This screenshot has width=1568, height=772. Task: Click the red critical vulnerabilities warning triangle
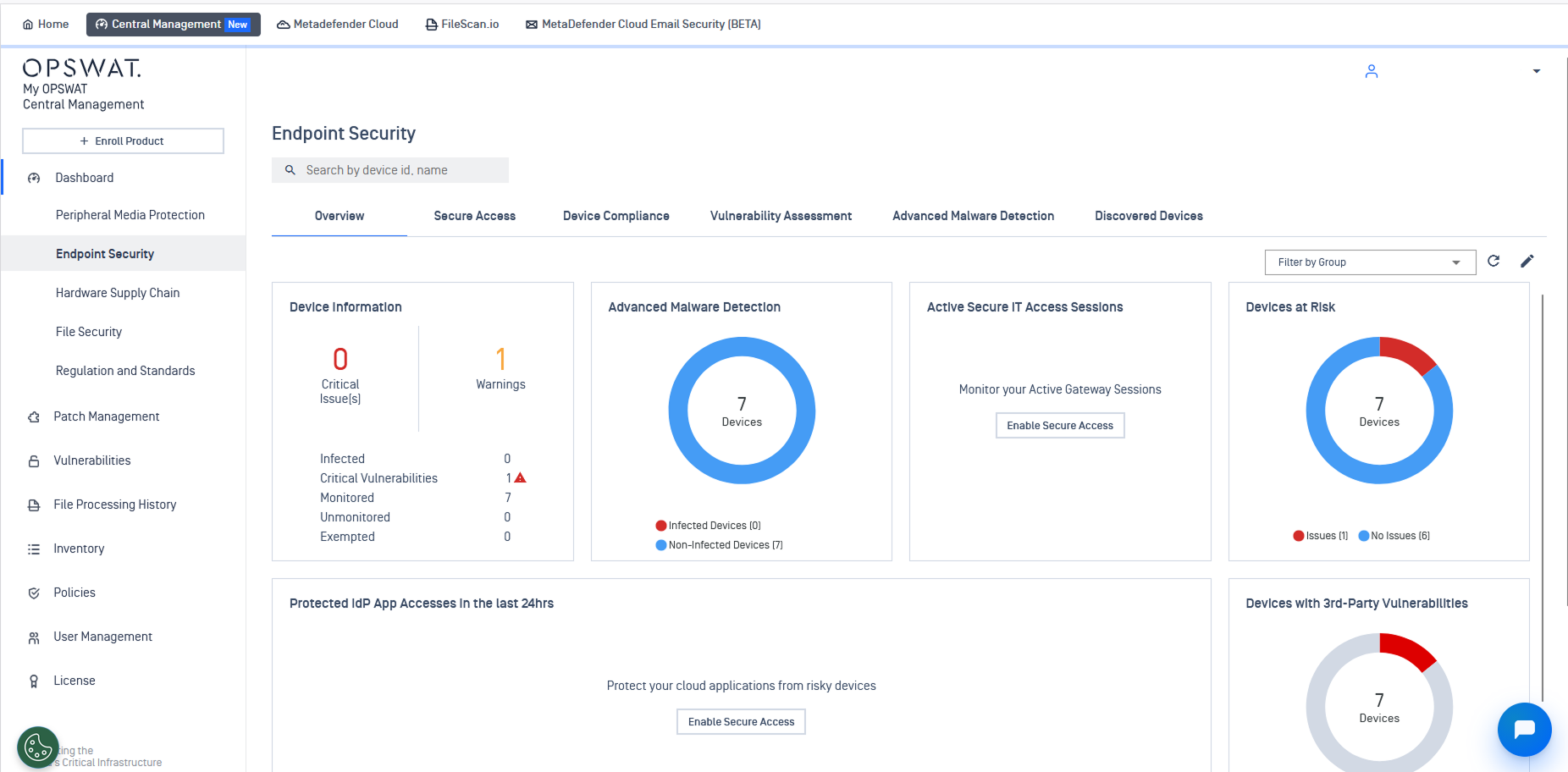point(521,478)
